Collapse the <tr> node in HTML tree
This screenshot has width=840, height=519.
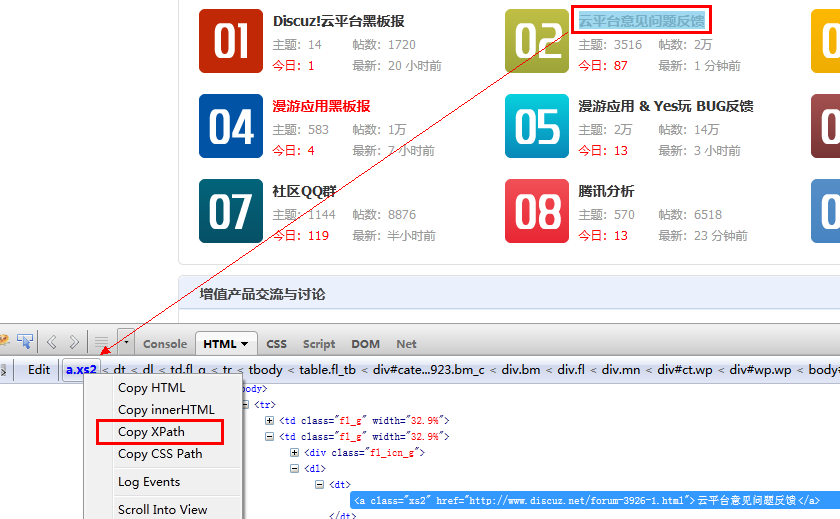point(245,404)
